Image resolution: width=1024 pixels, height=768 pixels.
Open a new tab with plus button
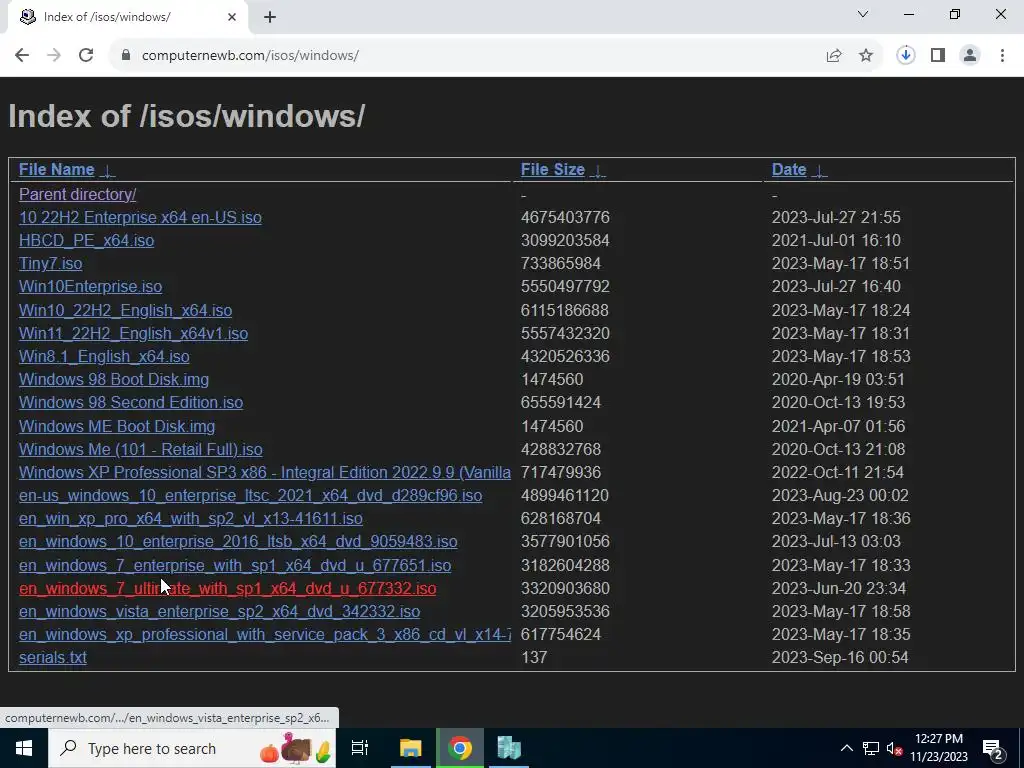pyautogui.click(x=270, y=18)
